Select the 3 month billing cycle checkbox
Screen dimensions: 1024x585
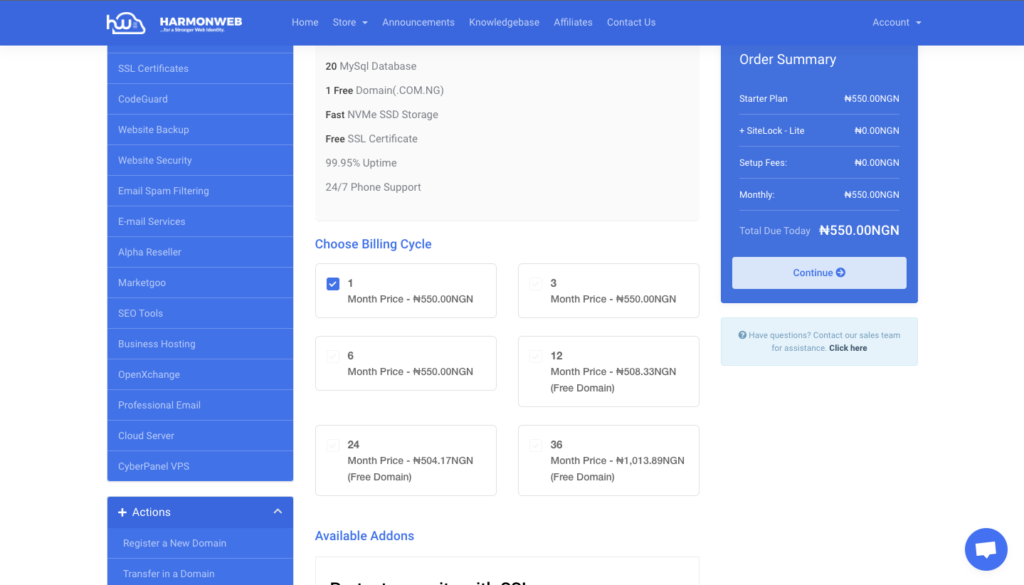coord(536,283)
